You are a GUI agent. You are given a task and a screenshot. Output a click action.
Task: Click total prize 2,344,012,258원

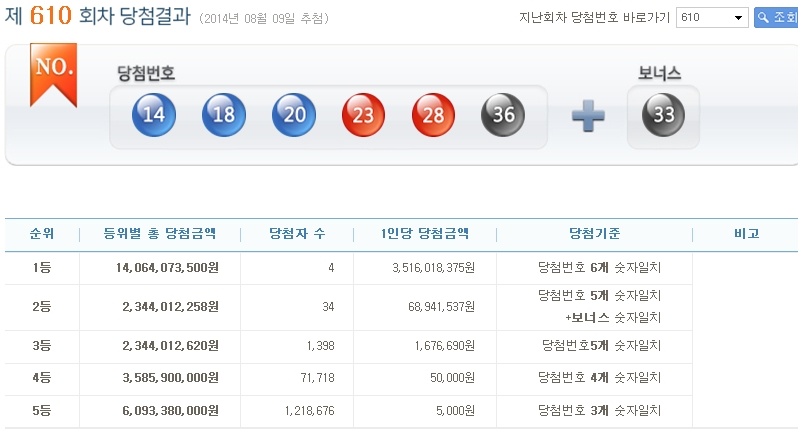pyautogui.click(x=170, y=307)
